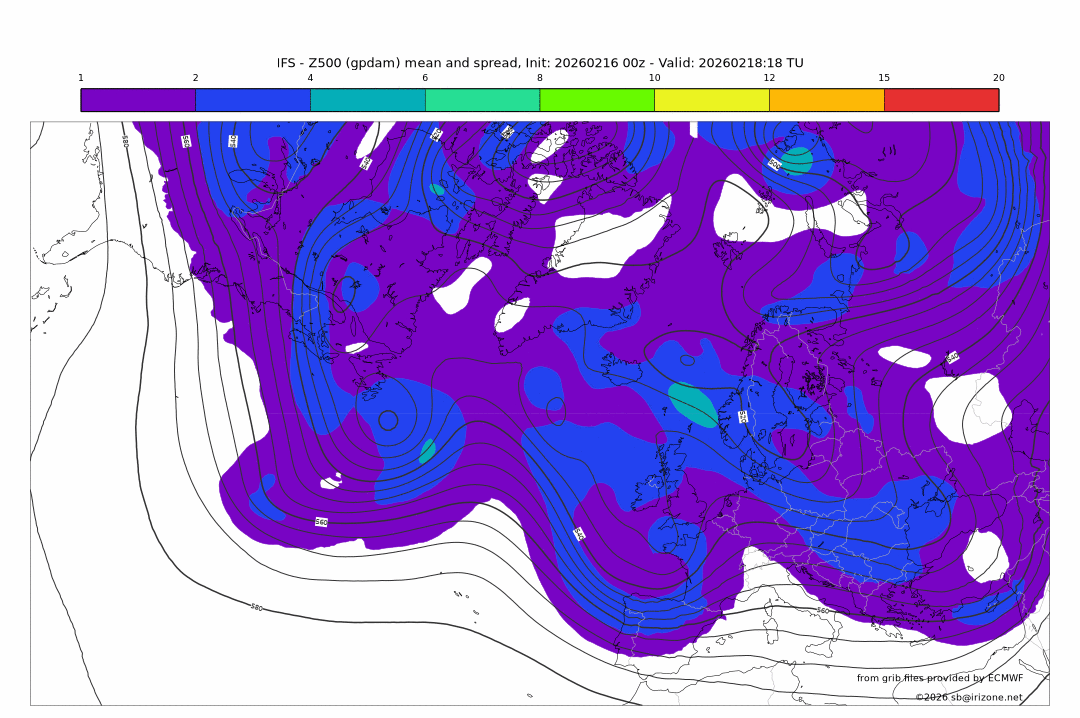Click the small teal patch south of Greenland

[x=427, y=450]
